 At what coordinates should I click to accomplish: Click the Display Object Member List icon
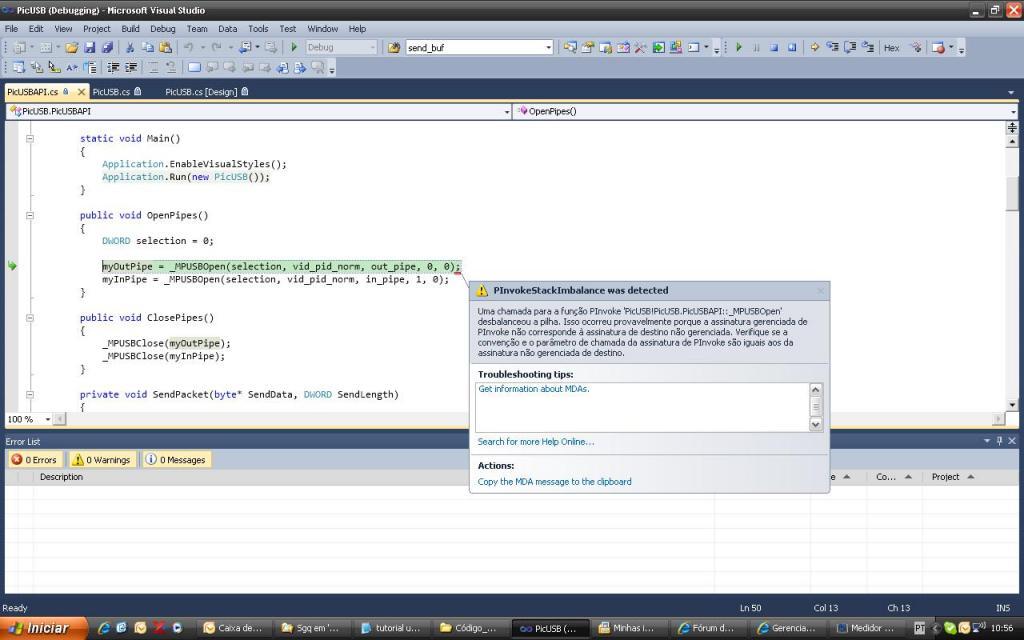[x=18, y=67]
